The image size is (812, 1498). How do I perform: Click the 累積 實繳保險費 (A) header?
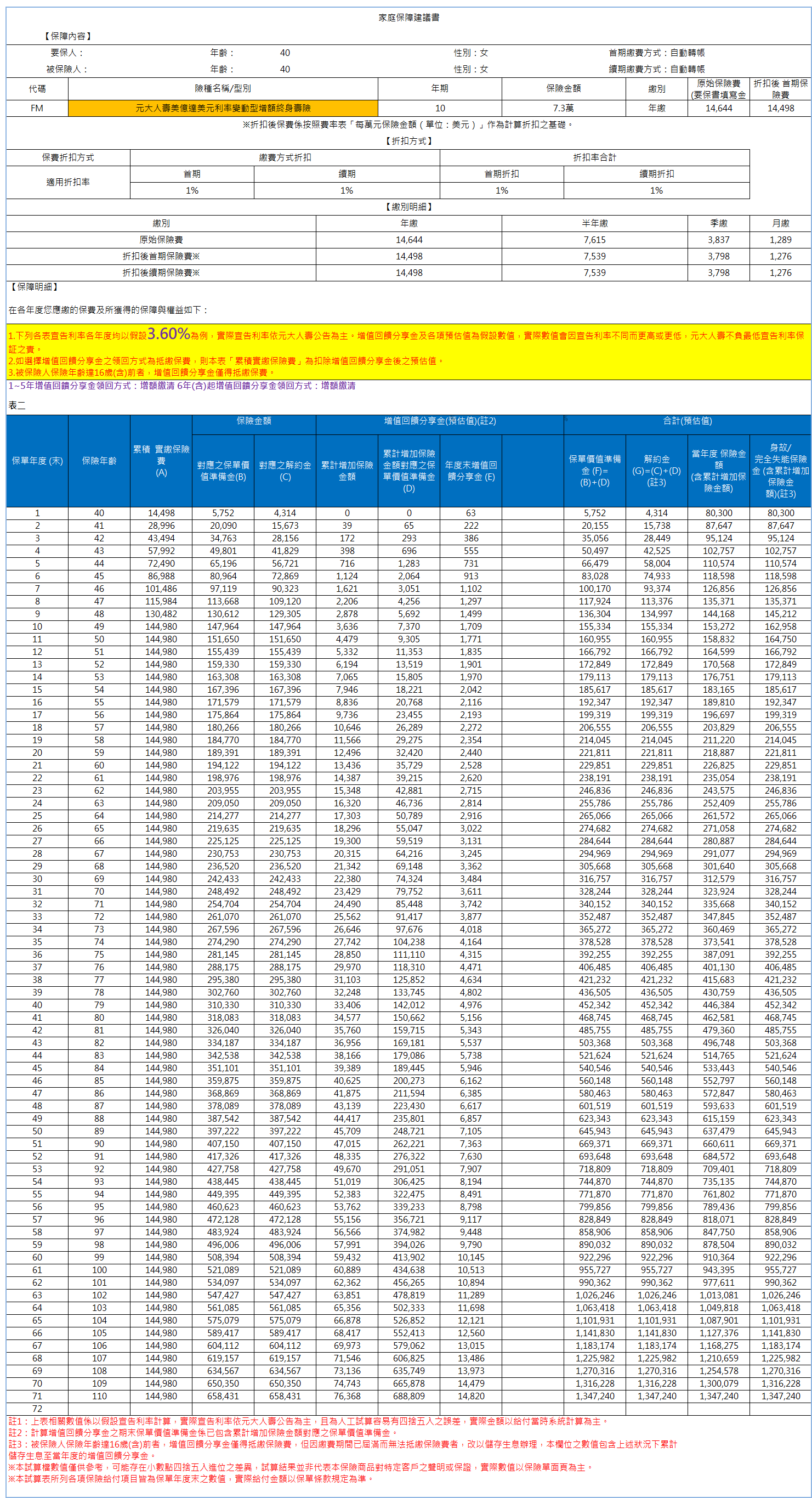coord(161,461)
